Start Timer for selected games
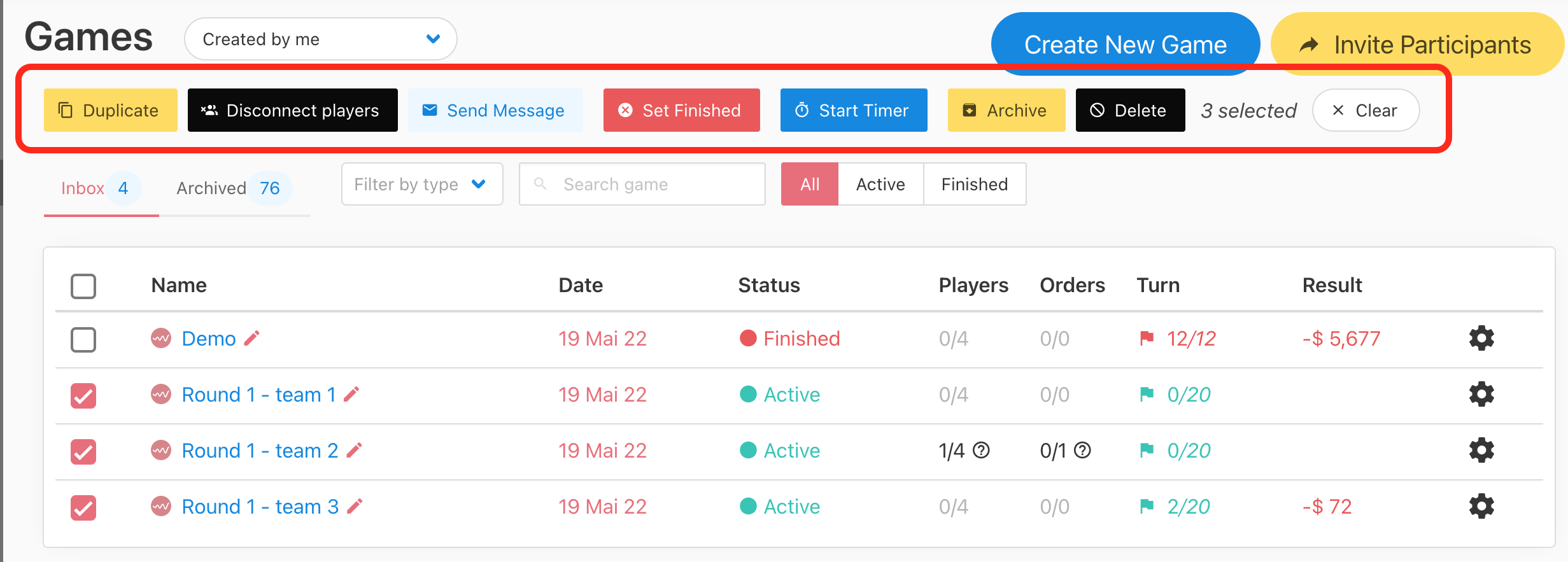 (x=854, y=110)
